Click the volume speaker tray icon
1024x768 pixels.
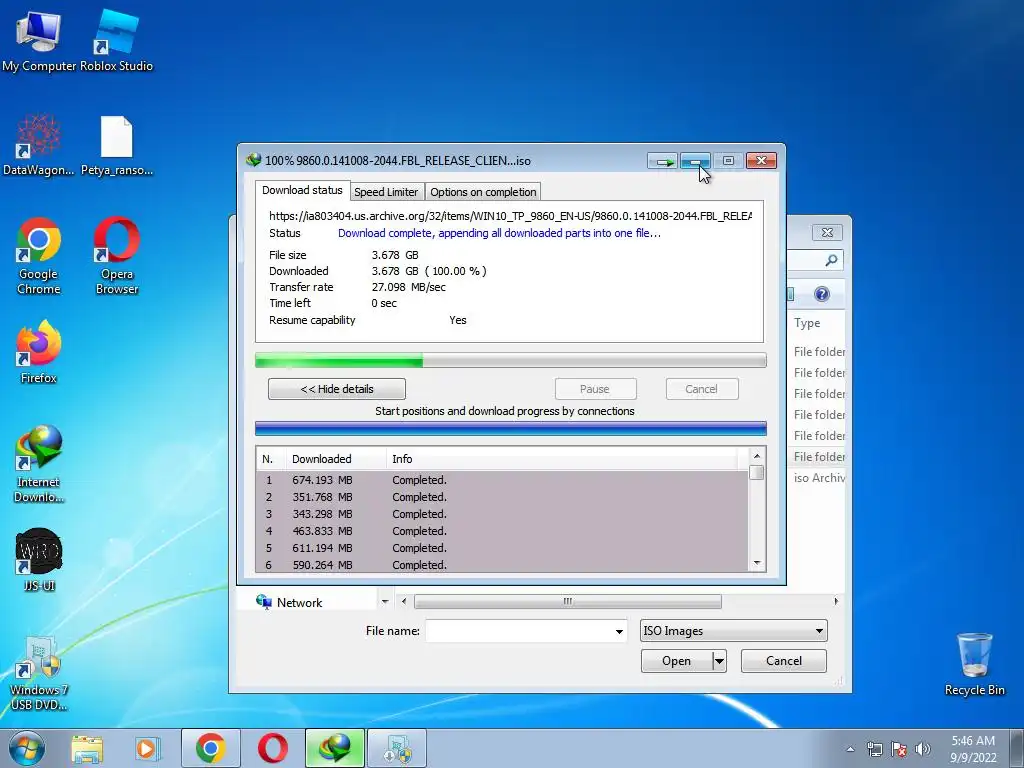point(923,749)
